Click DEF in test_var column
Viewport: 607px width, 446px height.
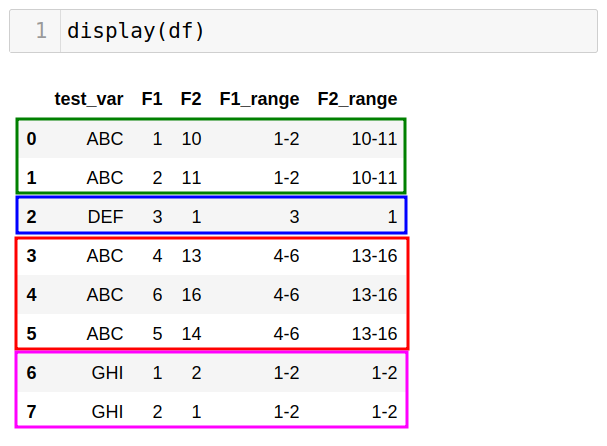[105, 217]
